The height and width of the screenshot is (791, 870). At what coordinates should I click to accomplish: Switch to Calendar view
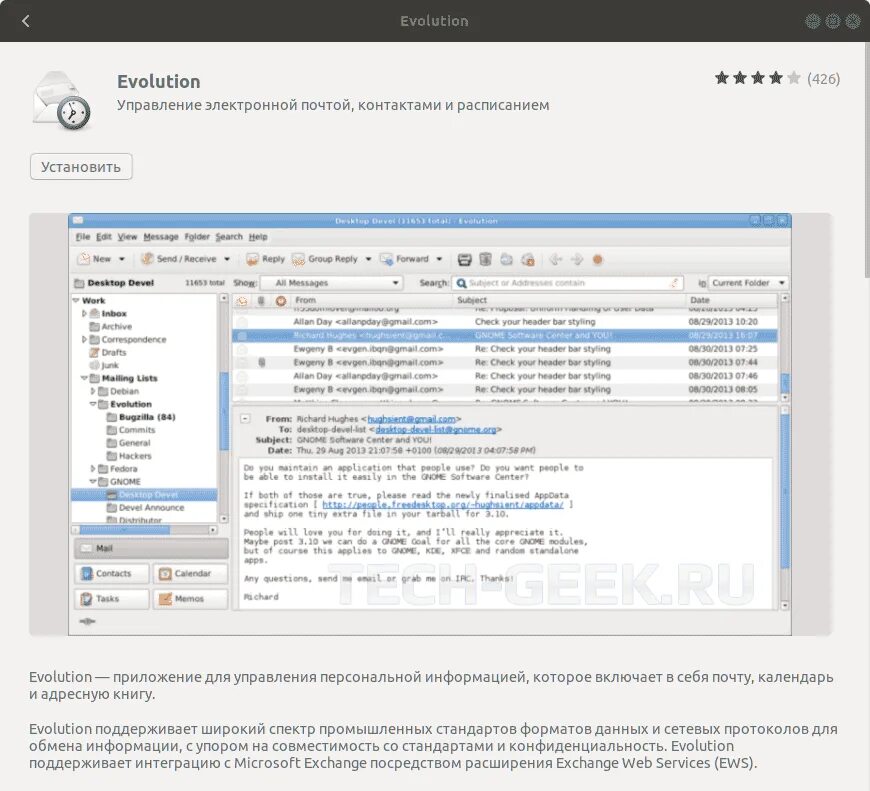click(x=190, y=574)
